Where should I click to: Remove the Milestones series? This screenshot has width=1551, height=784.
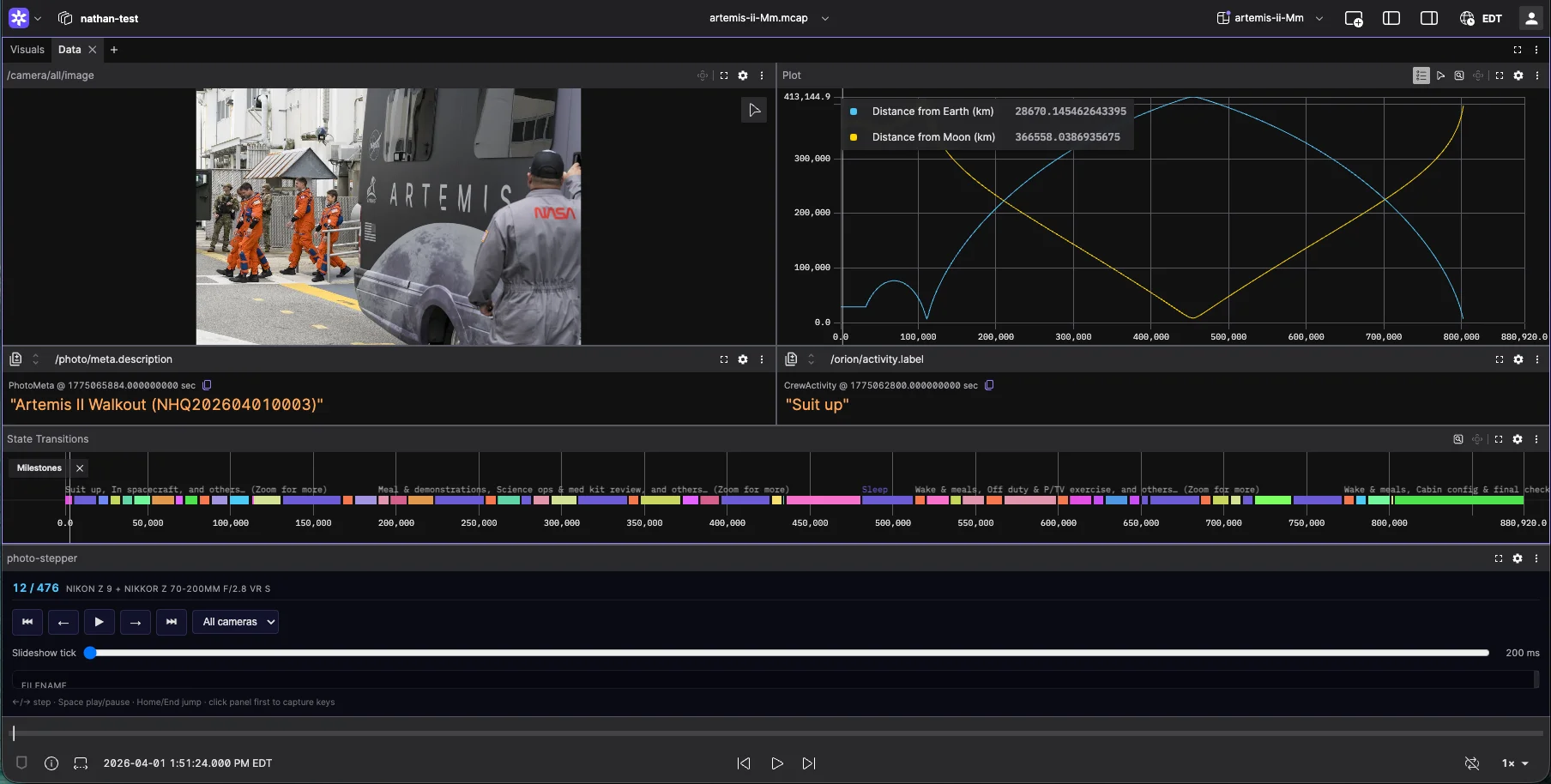pyautogui.click(x=80, y=468)
